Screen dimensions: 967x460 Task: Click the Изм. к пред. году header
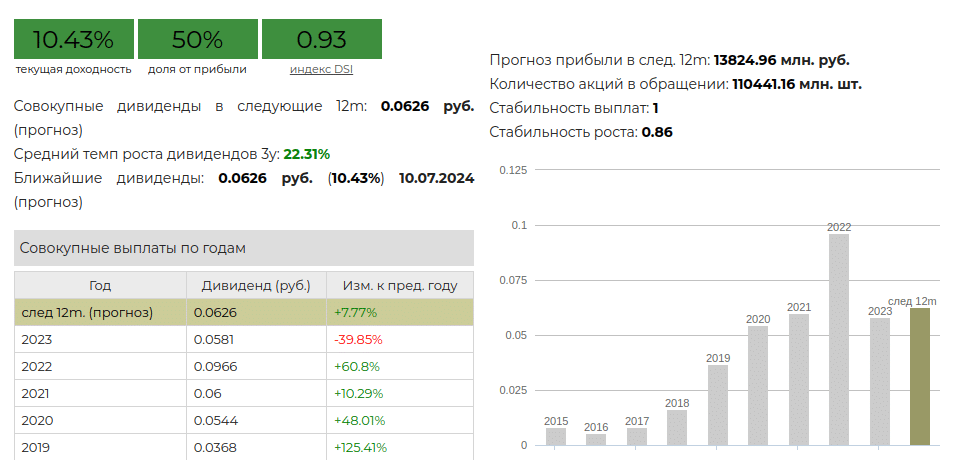[x=399, y=285]
